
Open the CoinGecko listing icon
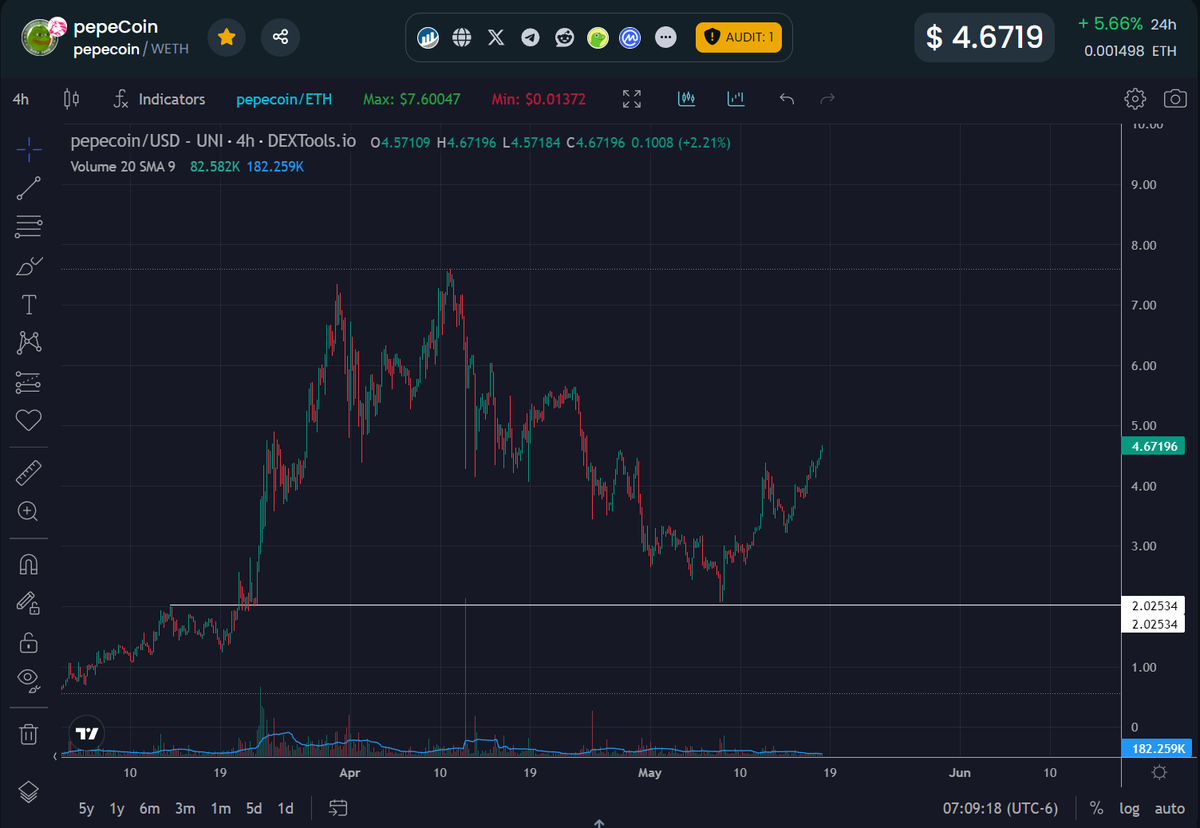click(598, 38)
